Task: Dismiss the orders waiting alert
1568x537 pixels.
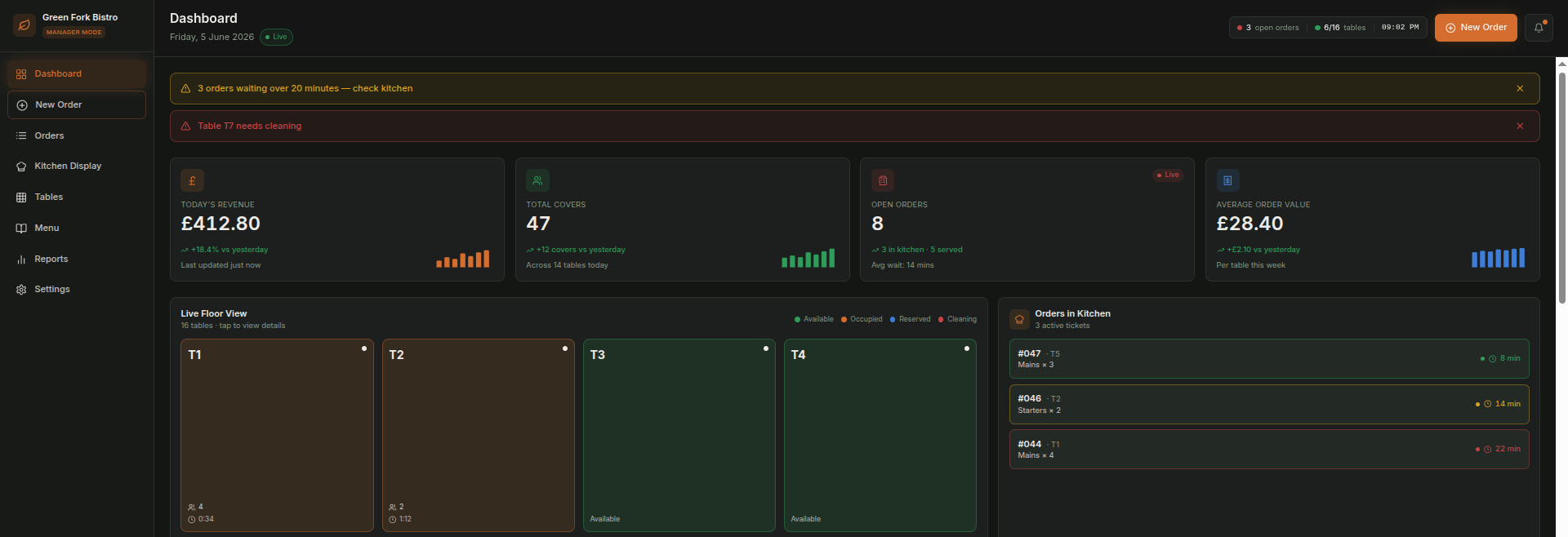Action: pyautogui.click(x=1520, y=88)
